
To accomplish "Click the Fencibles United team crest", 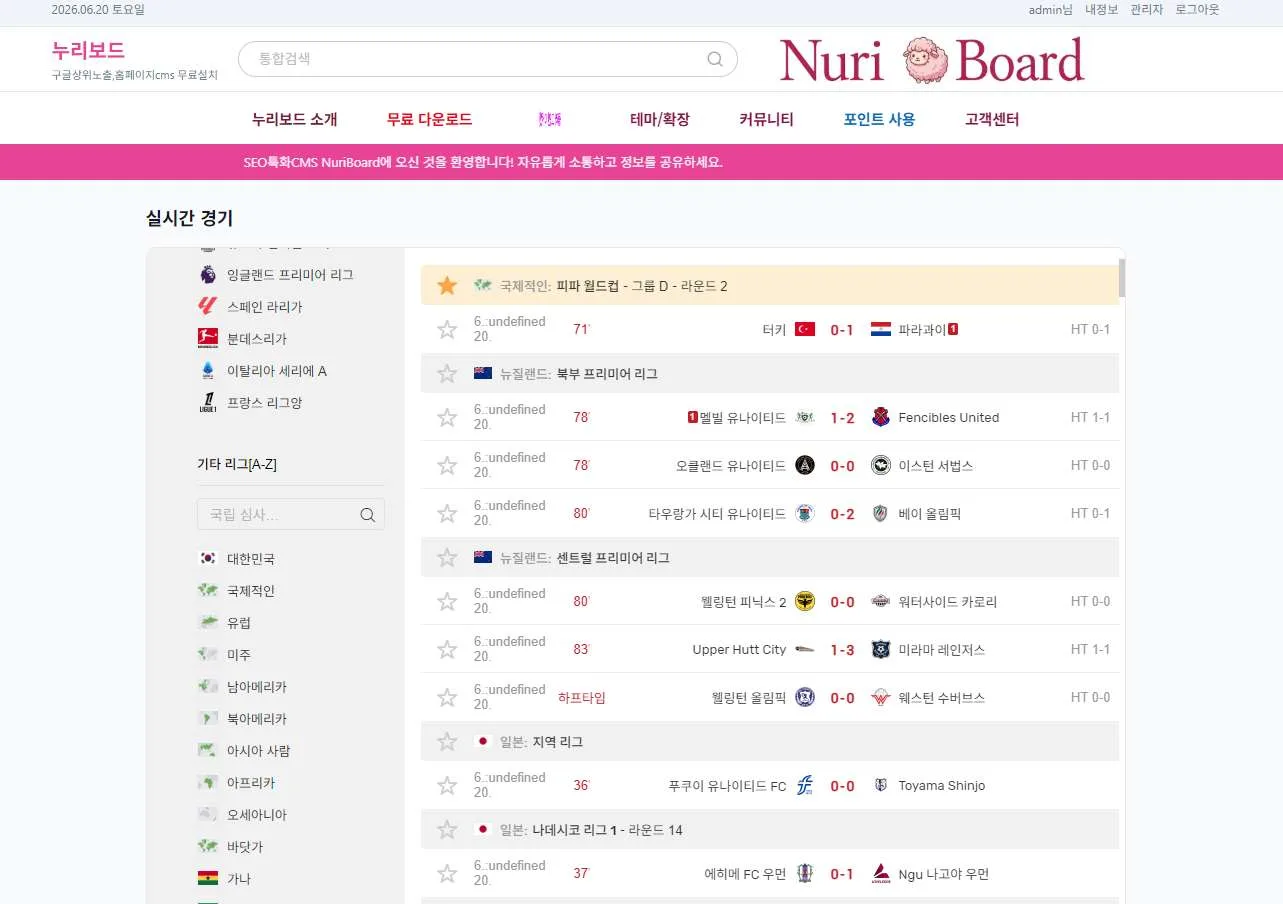I will (881, 417).
